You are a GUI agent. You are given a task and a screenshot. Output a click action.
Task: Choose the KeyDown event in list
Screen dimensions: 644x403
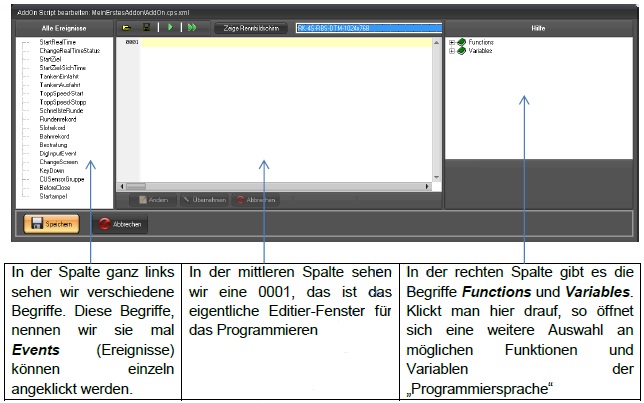tap(52, 170)
